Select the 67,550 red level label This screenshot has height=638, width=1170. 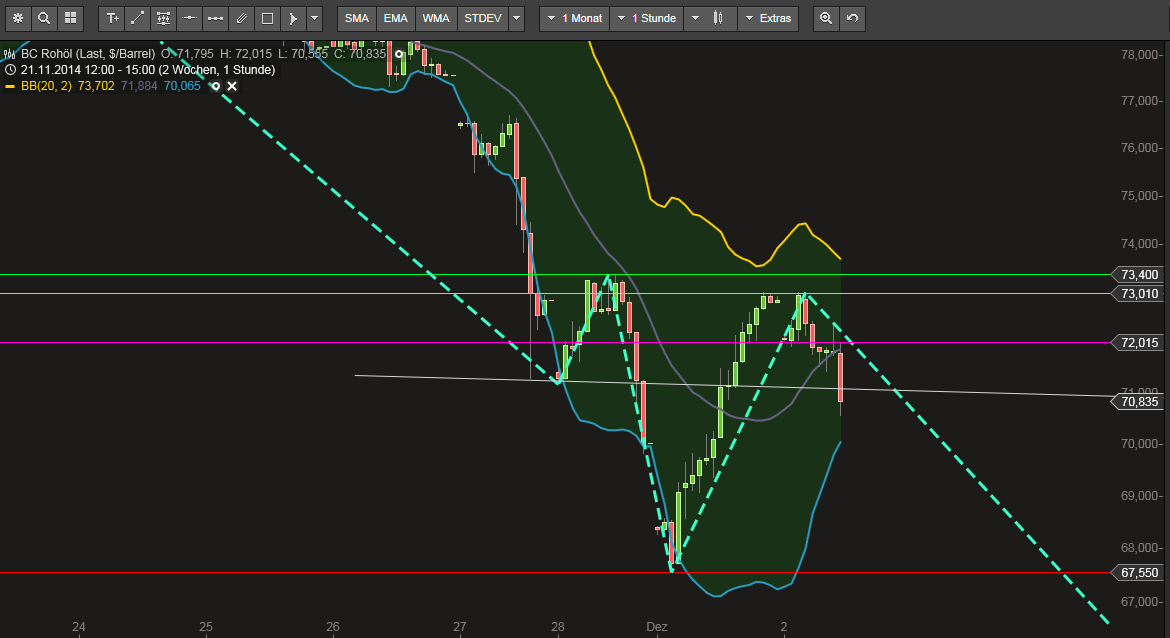coord(1139,572)
